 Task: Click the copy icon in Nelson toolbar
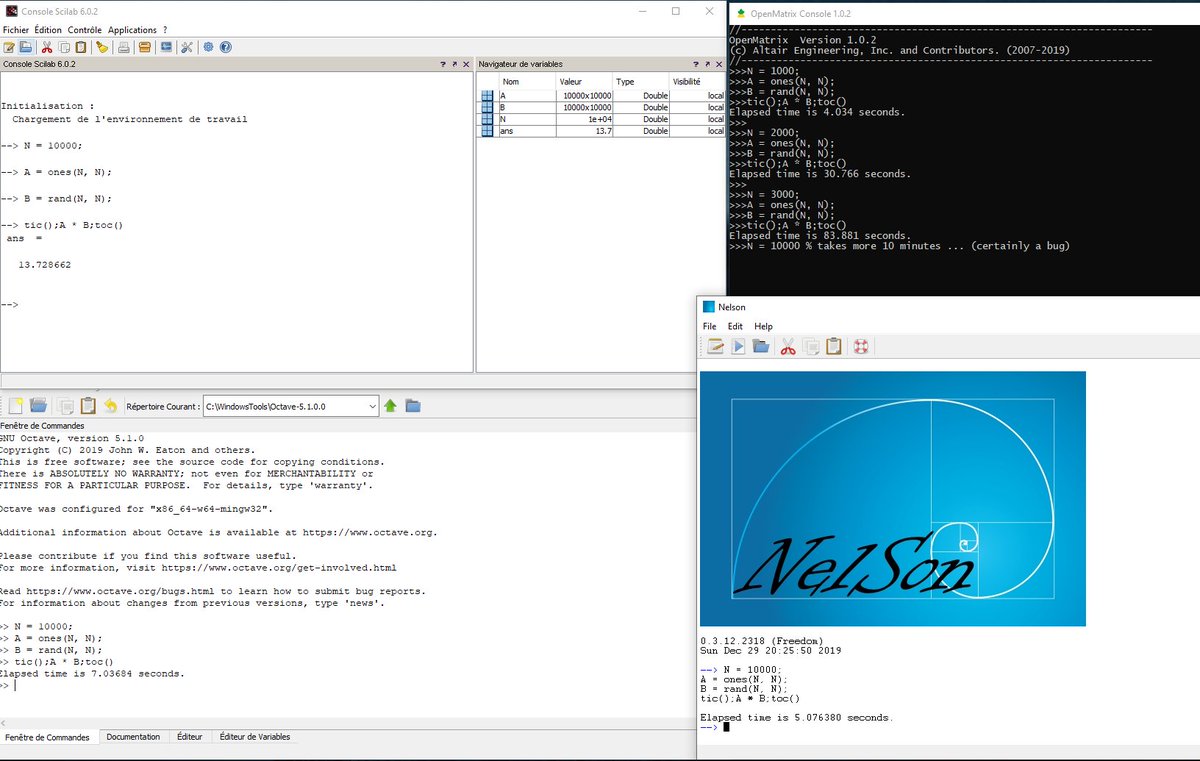click(811, 346)
